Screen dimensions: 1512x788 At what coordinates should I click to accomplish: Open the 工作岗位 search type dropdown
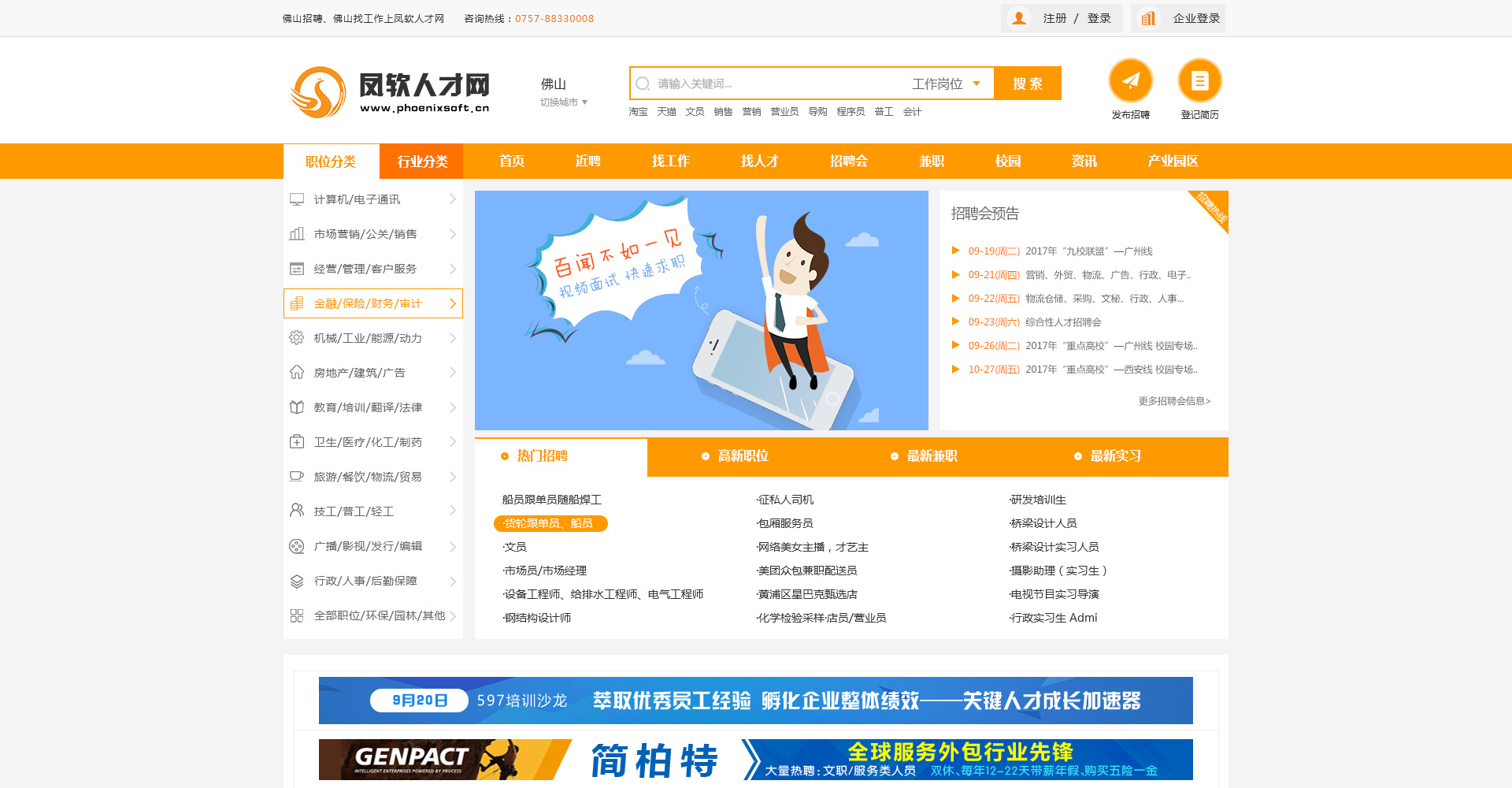[946, 84]
